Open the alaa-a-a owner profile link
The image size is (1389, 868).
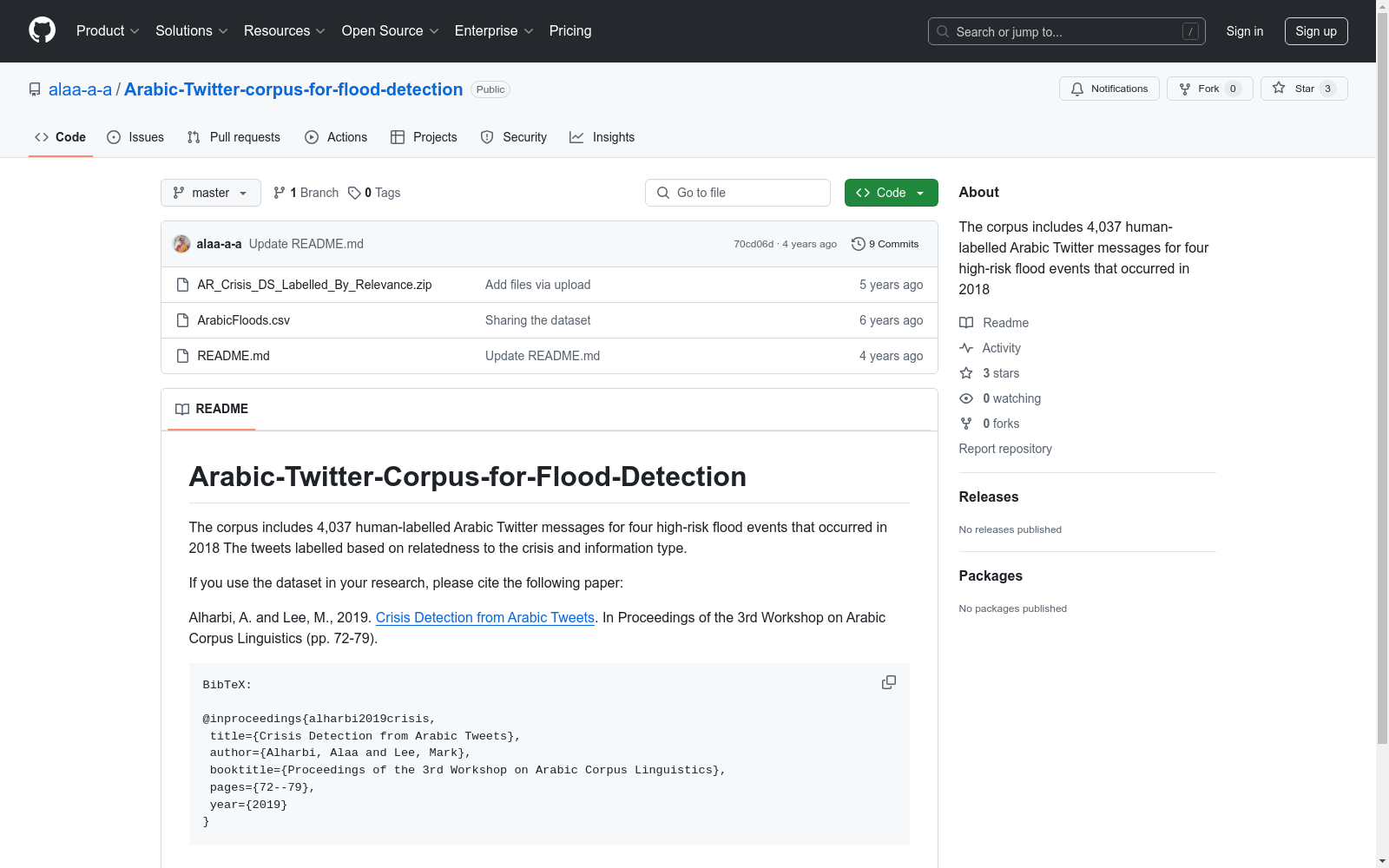(80, 89)
